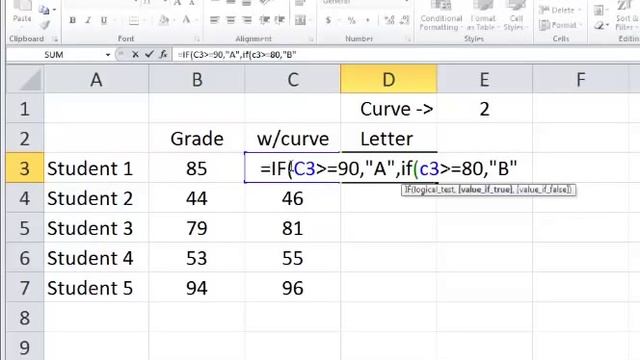Open Insert Function fx dialog
The width and height of the screenshot is (640, 360).
coord(163,54)
